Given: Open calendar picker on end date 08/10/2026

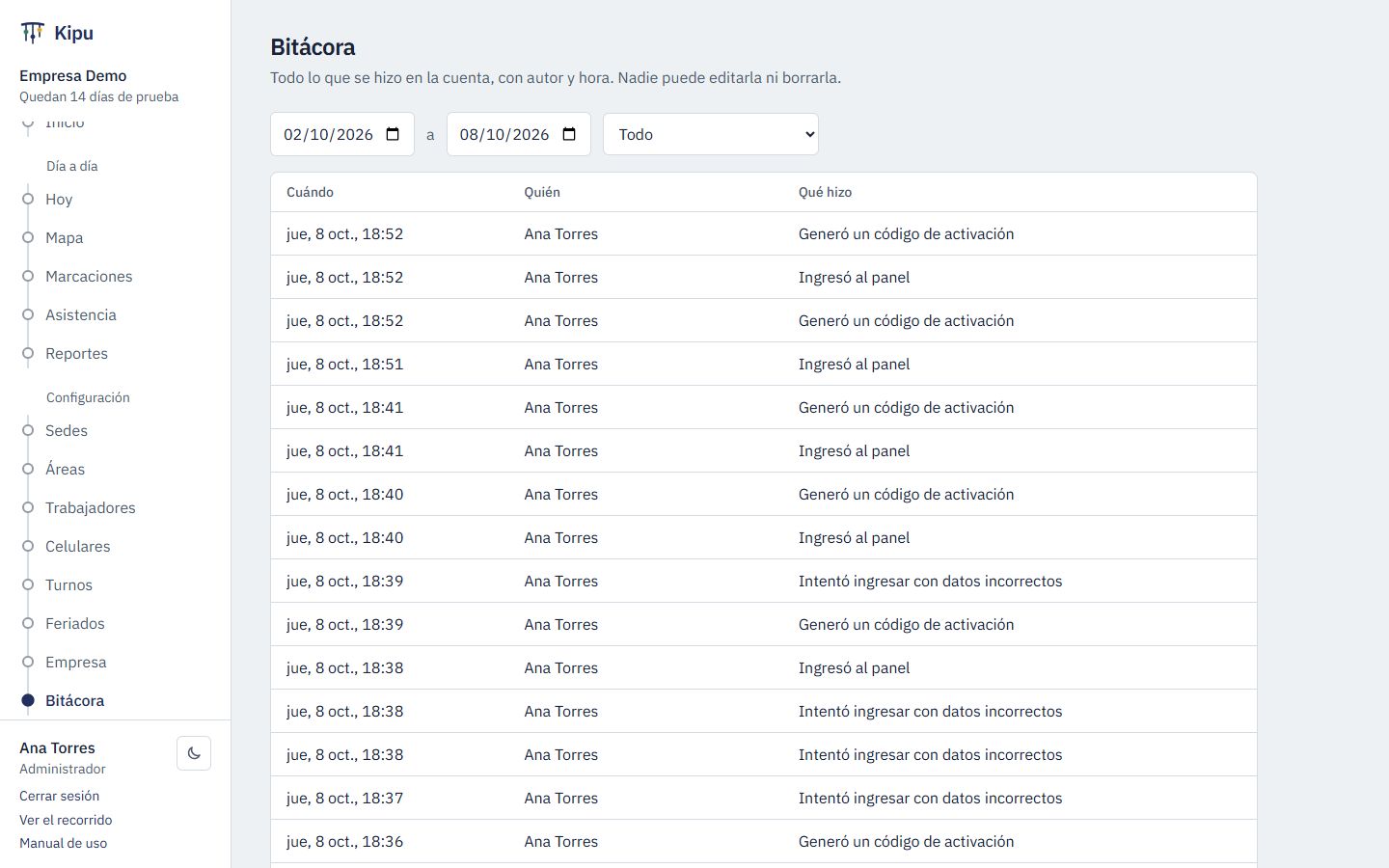Looking at the screenshot, I should [x=569, y=134].
